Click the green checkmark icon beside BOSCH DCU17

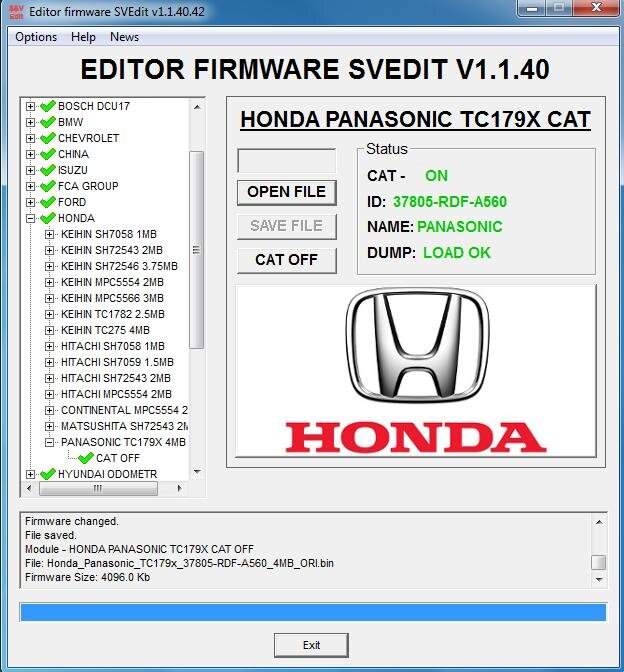tap(48, 106)
